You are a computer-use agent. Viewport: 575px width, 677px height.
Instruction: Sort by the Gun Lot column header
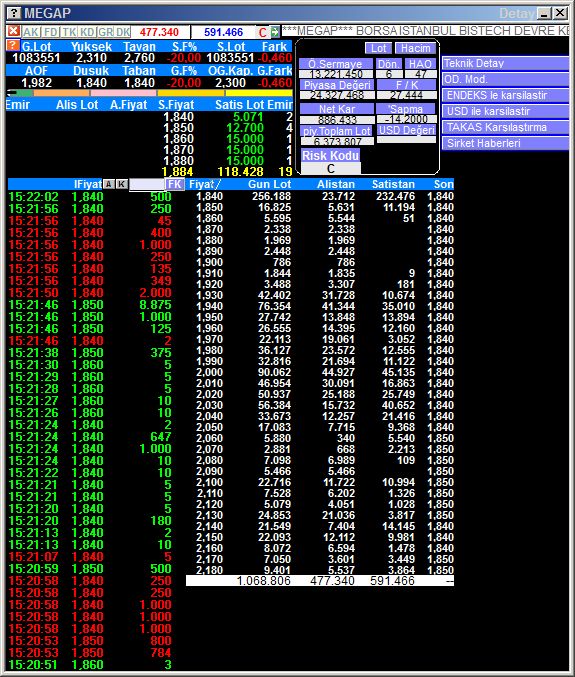pos(269,184)
